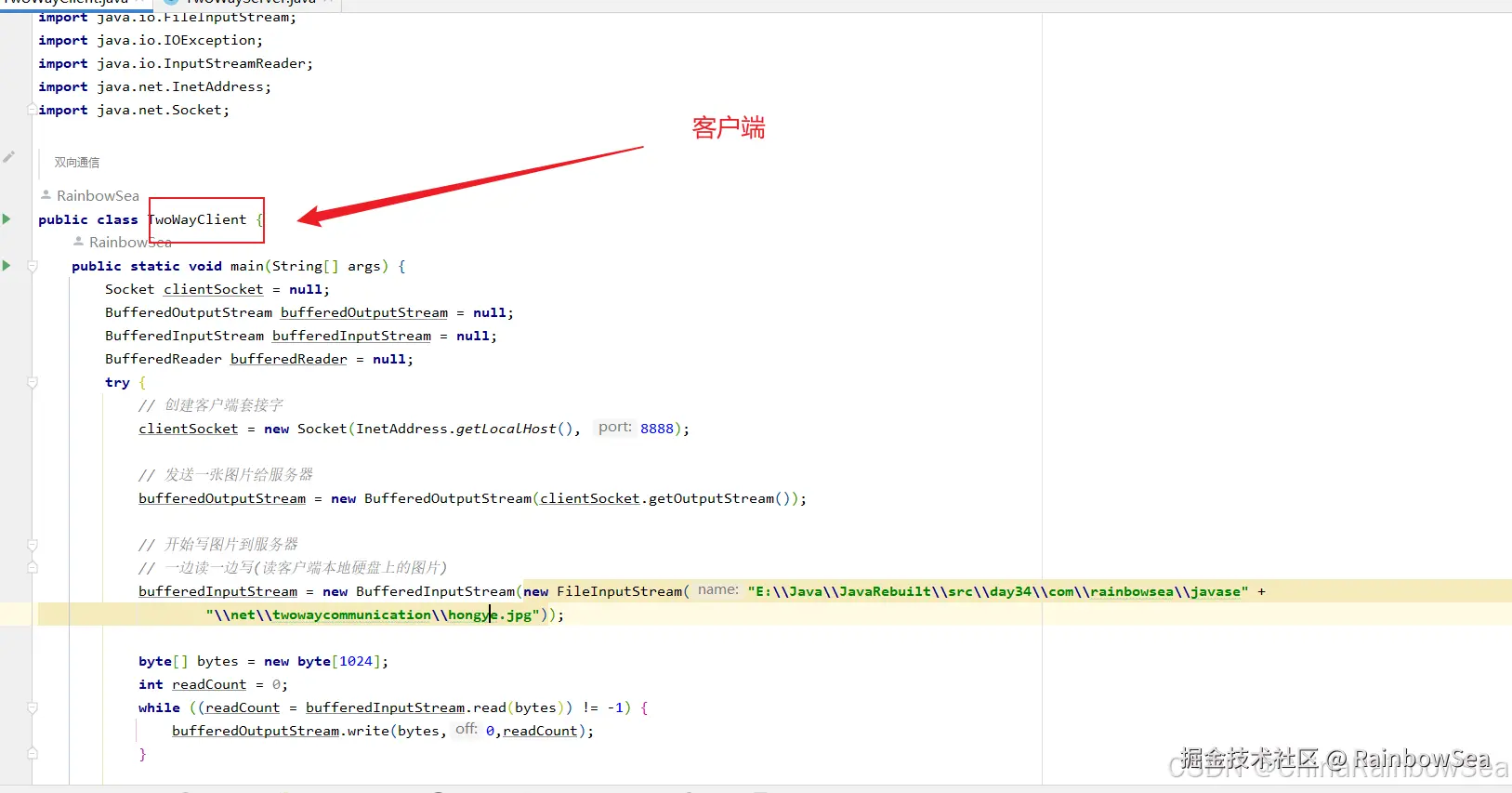The width and height of the screenshot is (1512, 793).
Task: Collapse the main method fold marker
Action: [x=33, y=266]
